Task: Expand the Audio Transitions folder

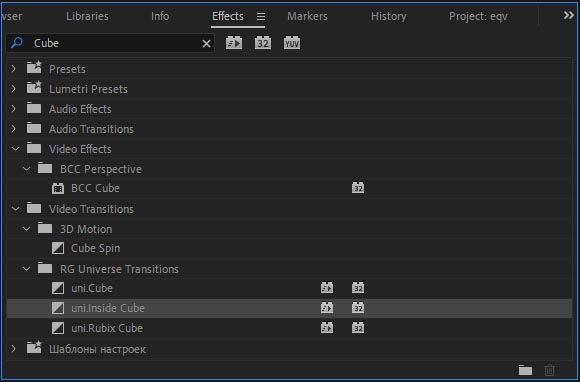Action: (14, 129)
